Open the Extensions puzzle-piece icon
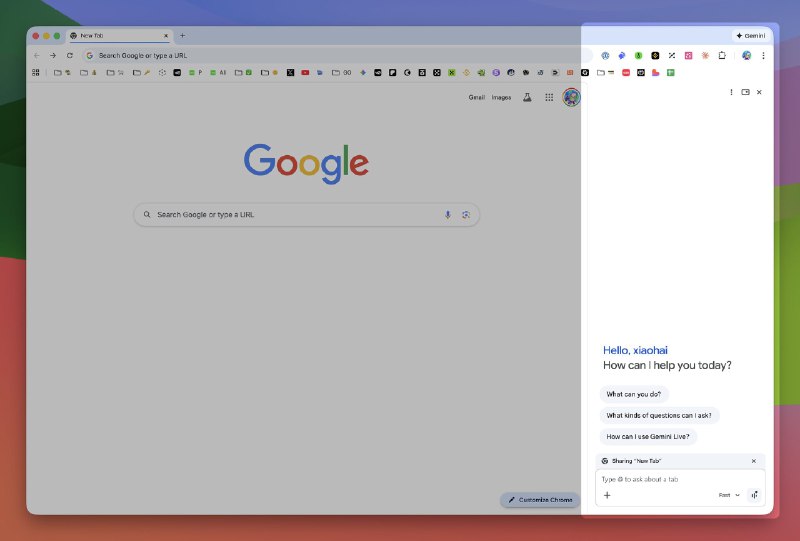This screenshot has width=800, height=541. tap(722, 55)
